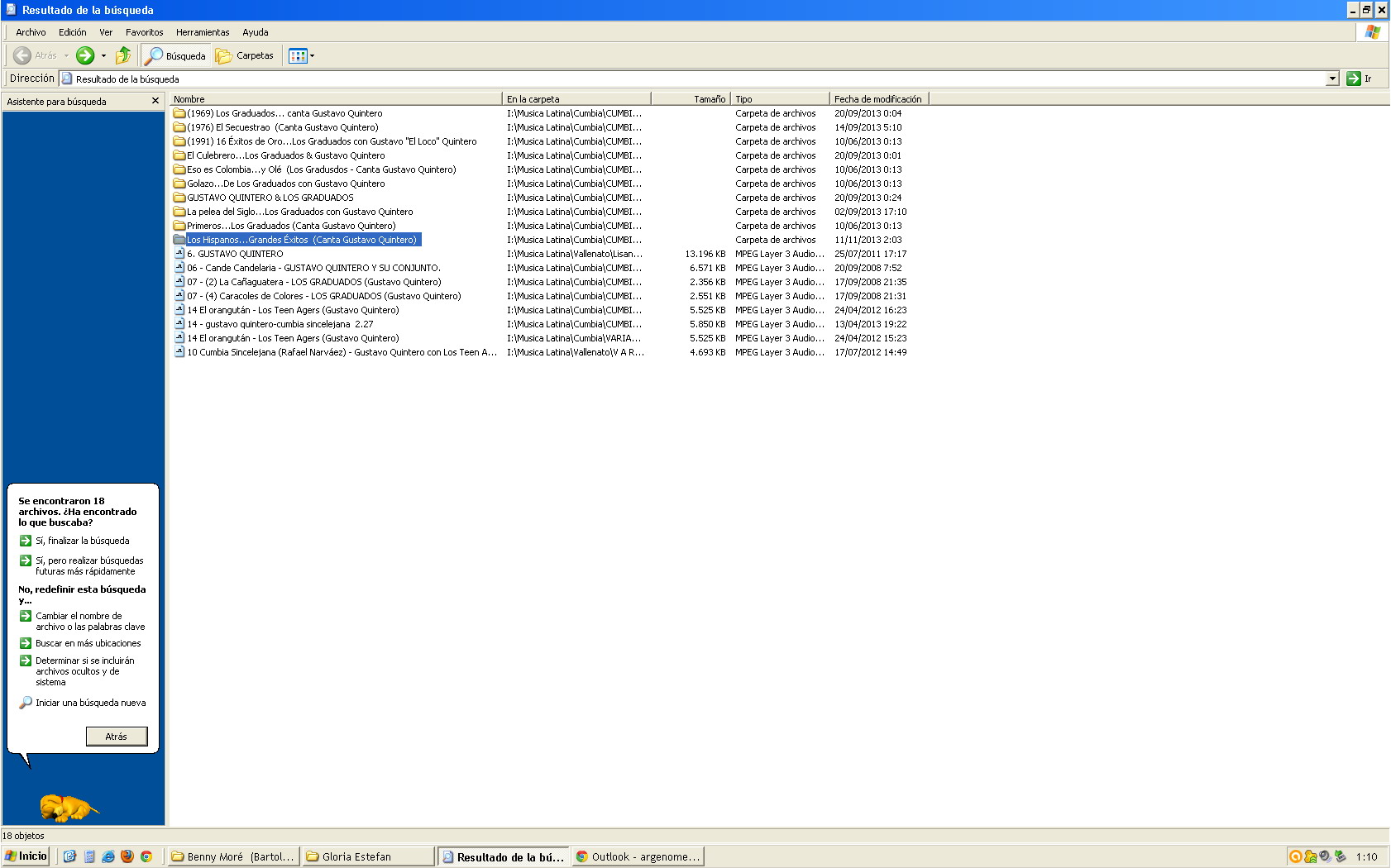Open the Favoritos menu
The width and height of the screenshot is (1391, 868).
(x=144, y=32)
